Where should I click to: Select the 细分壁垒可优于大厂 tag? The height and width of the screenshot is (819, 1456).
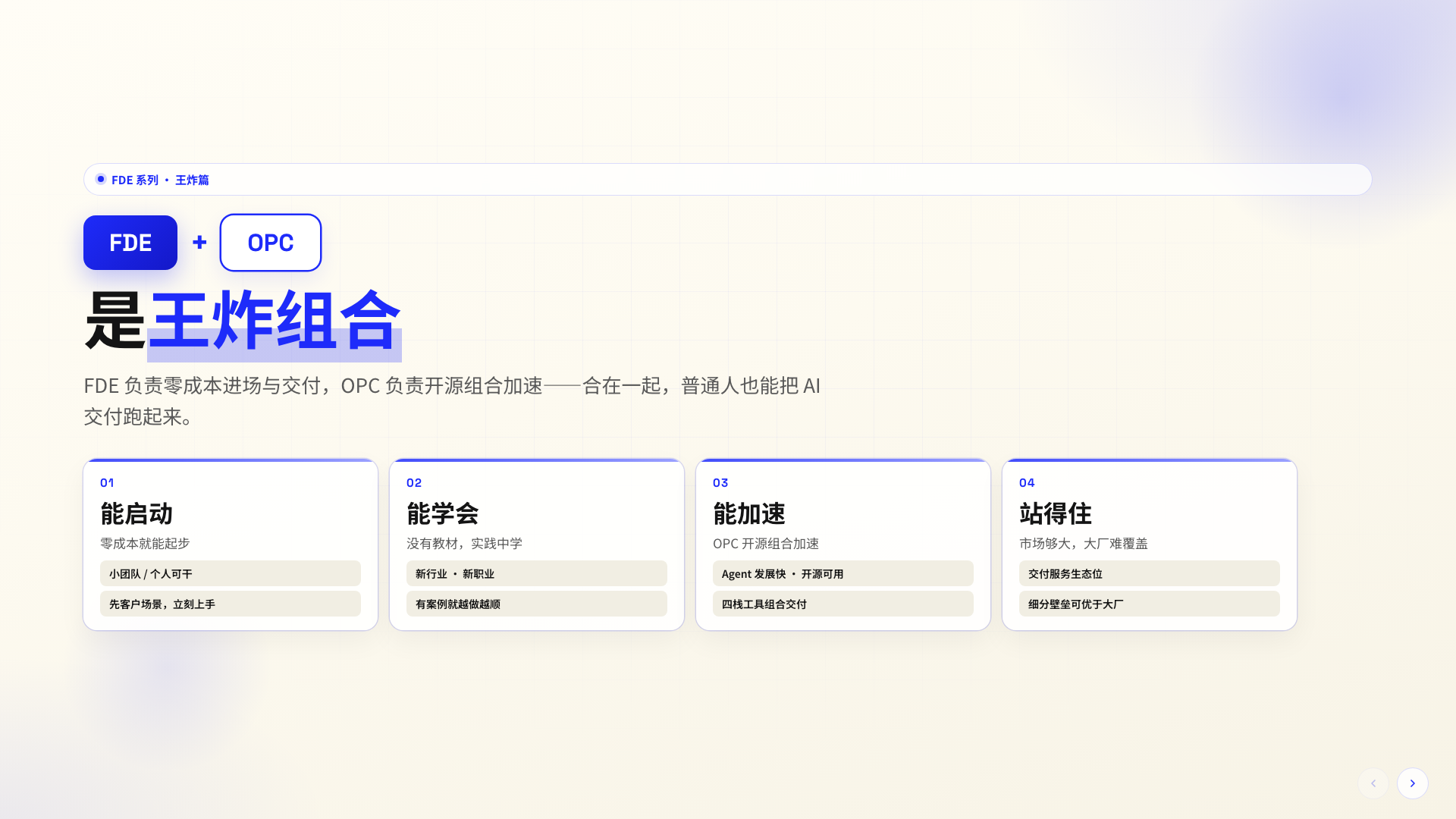[x=1150, y=604]
